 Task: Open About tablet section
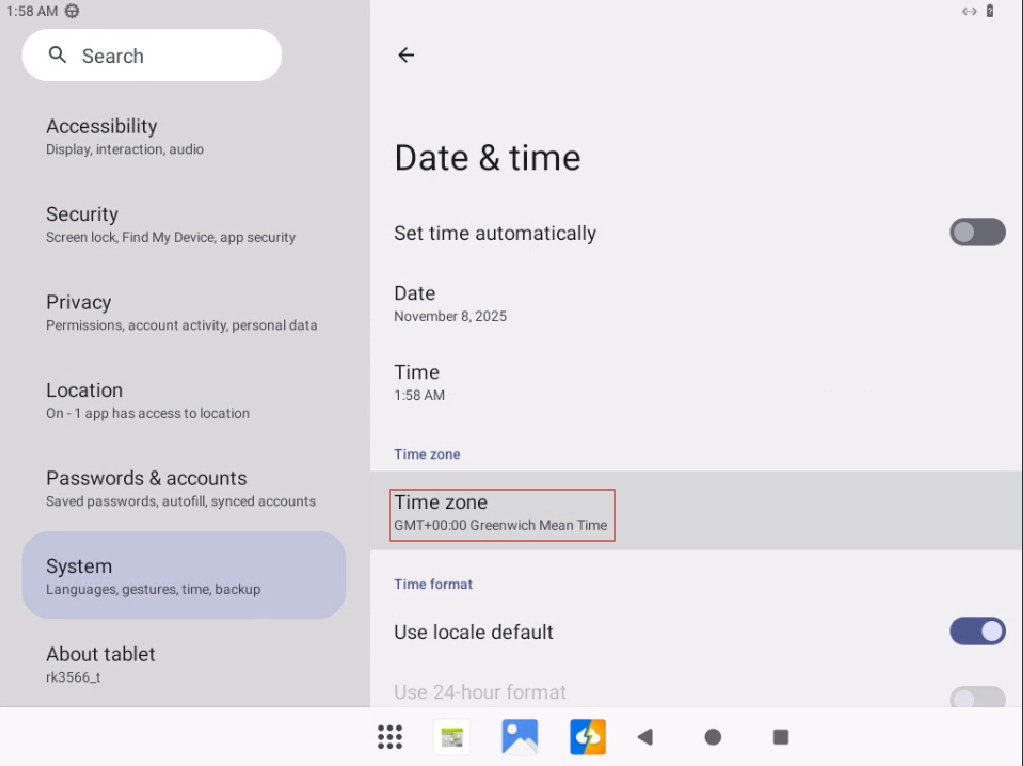(x=101, y=663)
